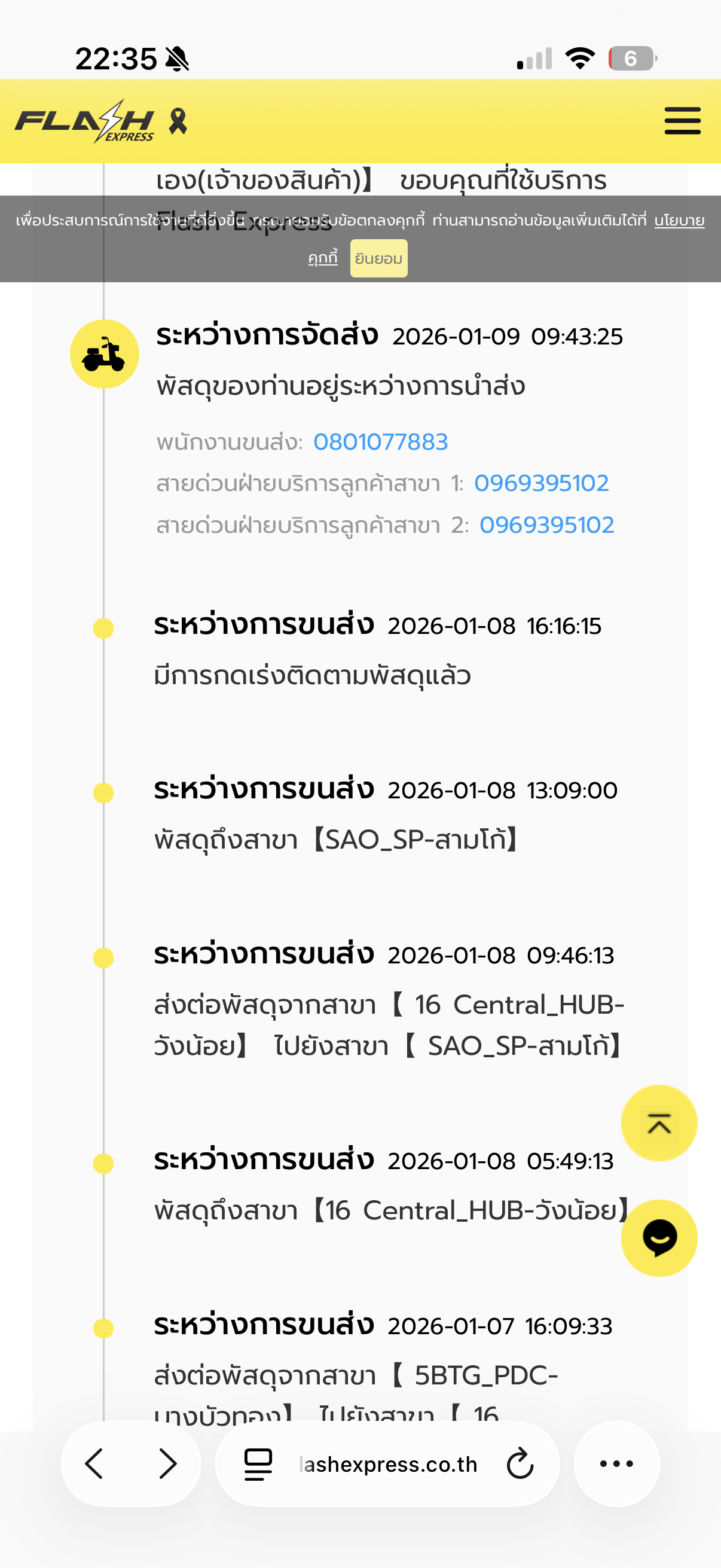This screenshot has width=721, height=1568.
Task: Go back with browser back arrow
Action: click(95, 1463)
